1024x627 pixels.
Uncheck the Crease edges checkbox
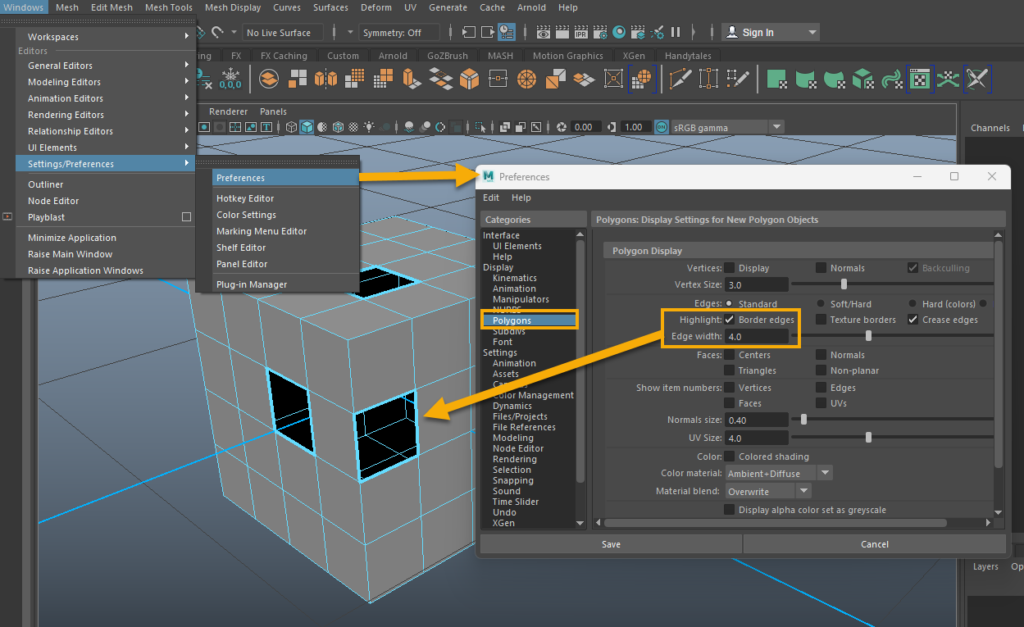pos(913,319)
